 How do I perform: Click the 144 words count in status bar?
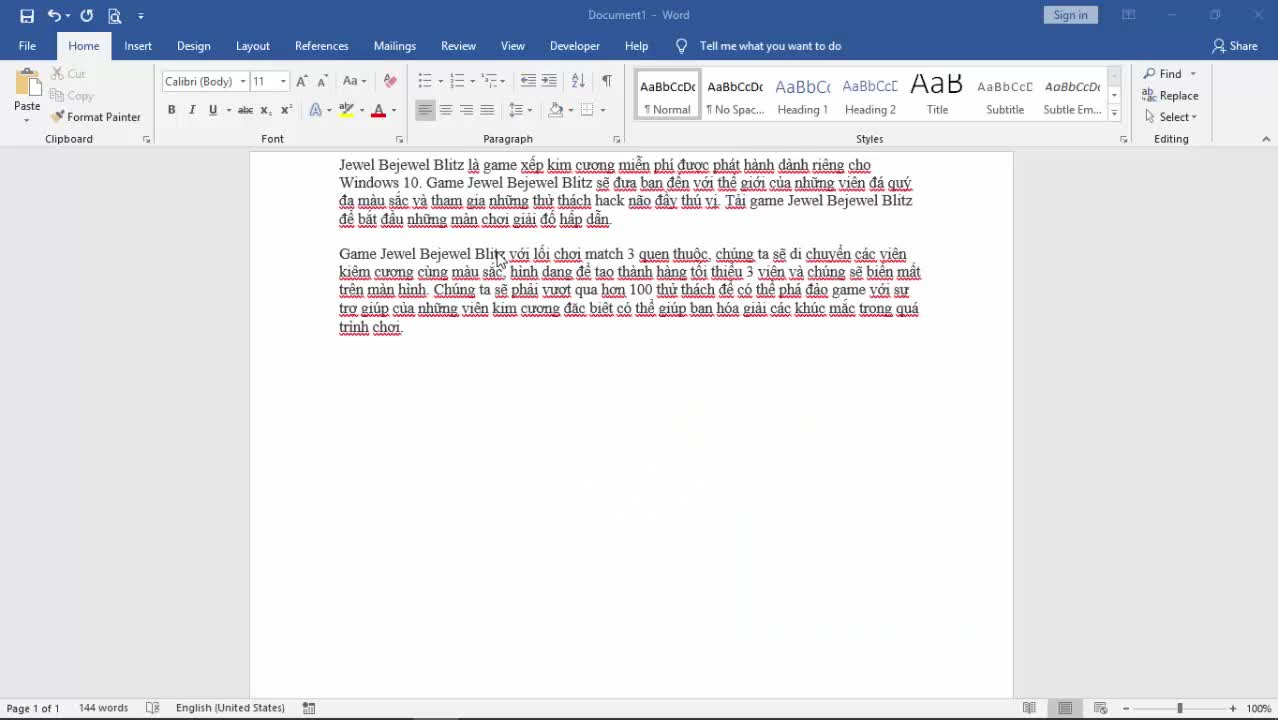(x=103, y=708)
